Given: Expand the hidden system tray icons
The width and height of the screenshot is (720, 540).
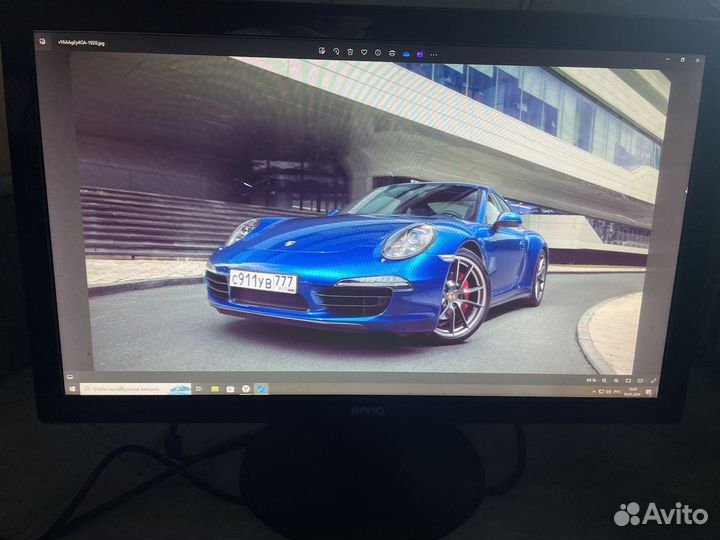Looking at the screenshot, I should point(594,392).
